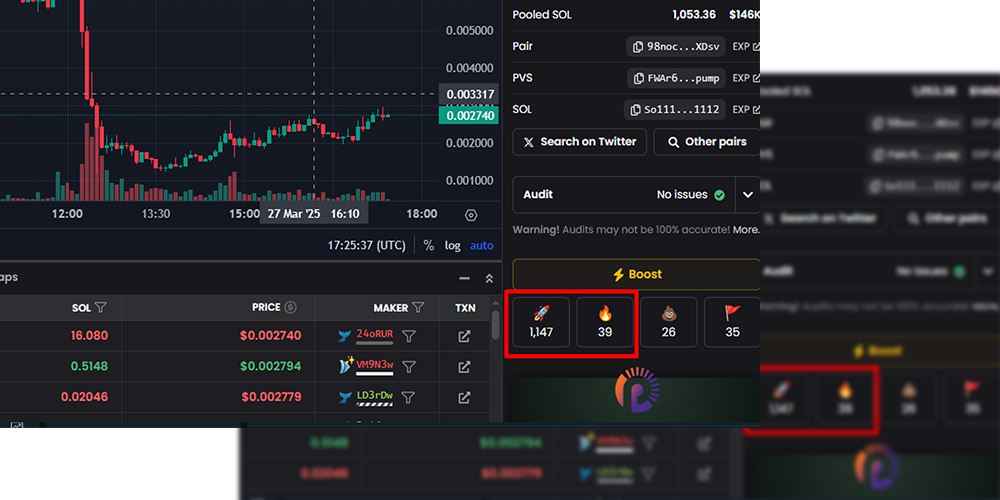
Task: Open SOL EXP explorer link
Action: [746, 110]
